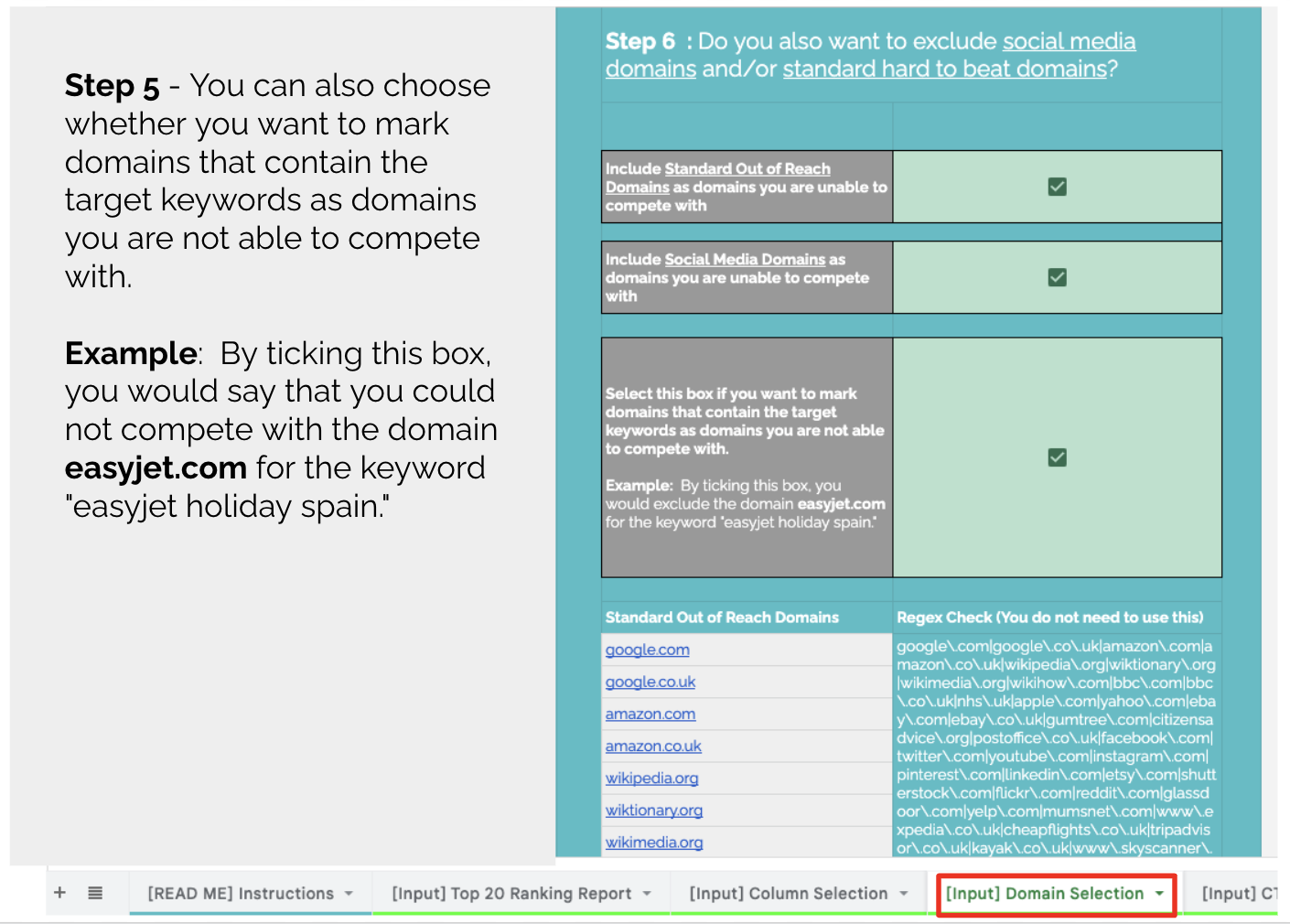This screenshot has width=1290, height=924.
Task: Toggle the Standard Out of Reach Domains checkbox
Action: click(x=1057, y=187)
